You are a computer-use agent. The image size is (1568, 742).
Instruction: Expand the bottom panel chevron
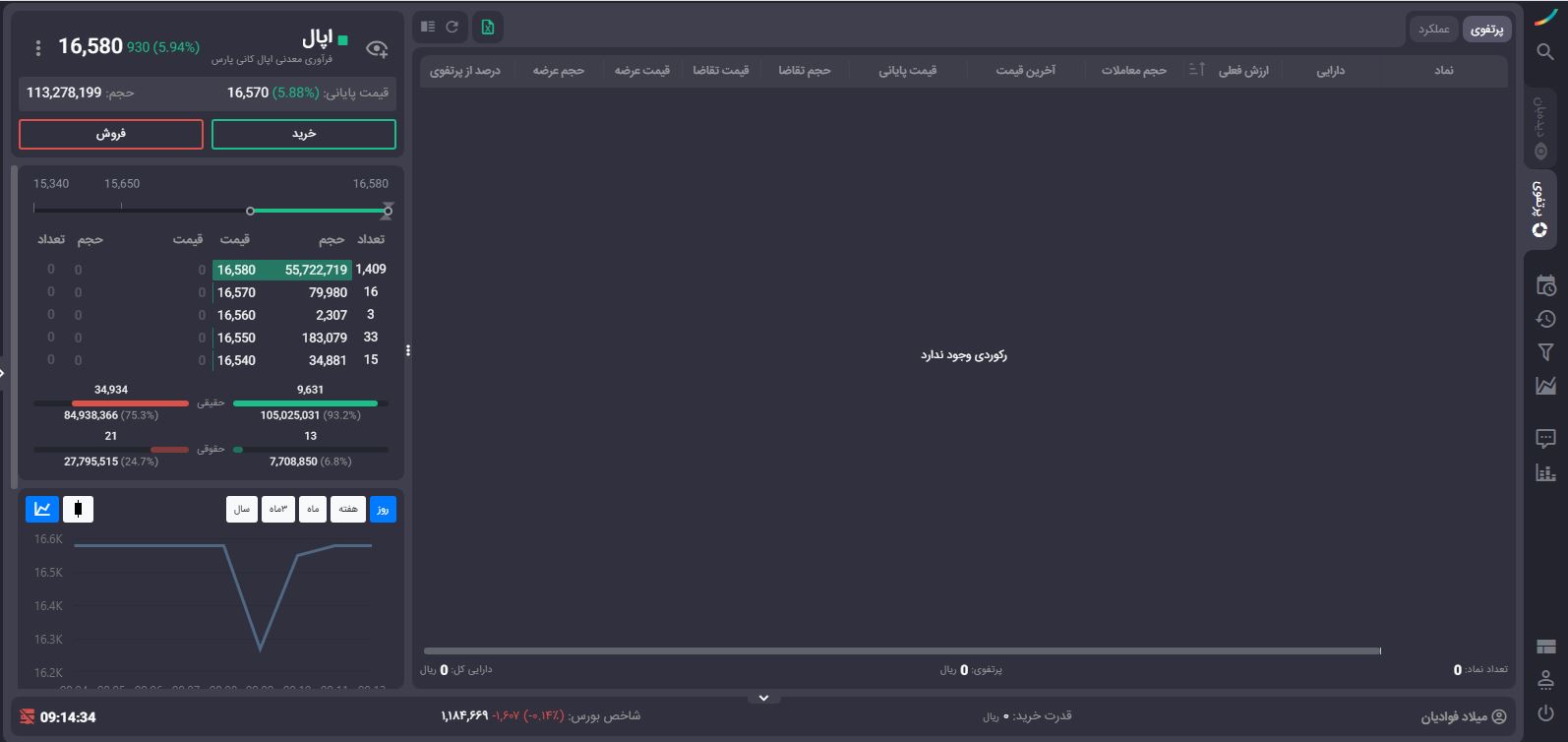[x=763, y=698]
